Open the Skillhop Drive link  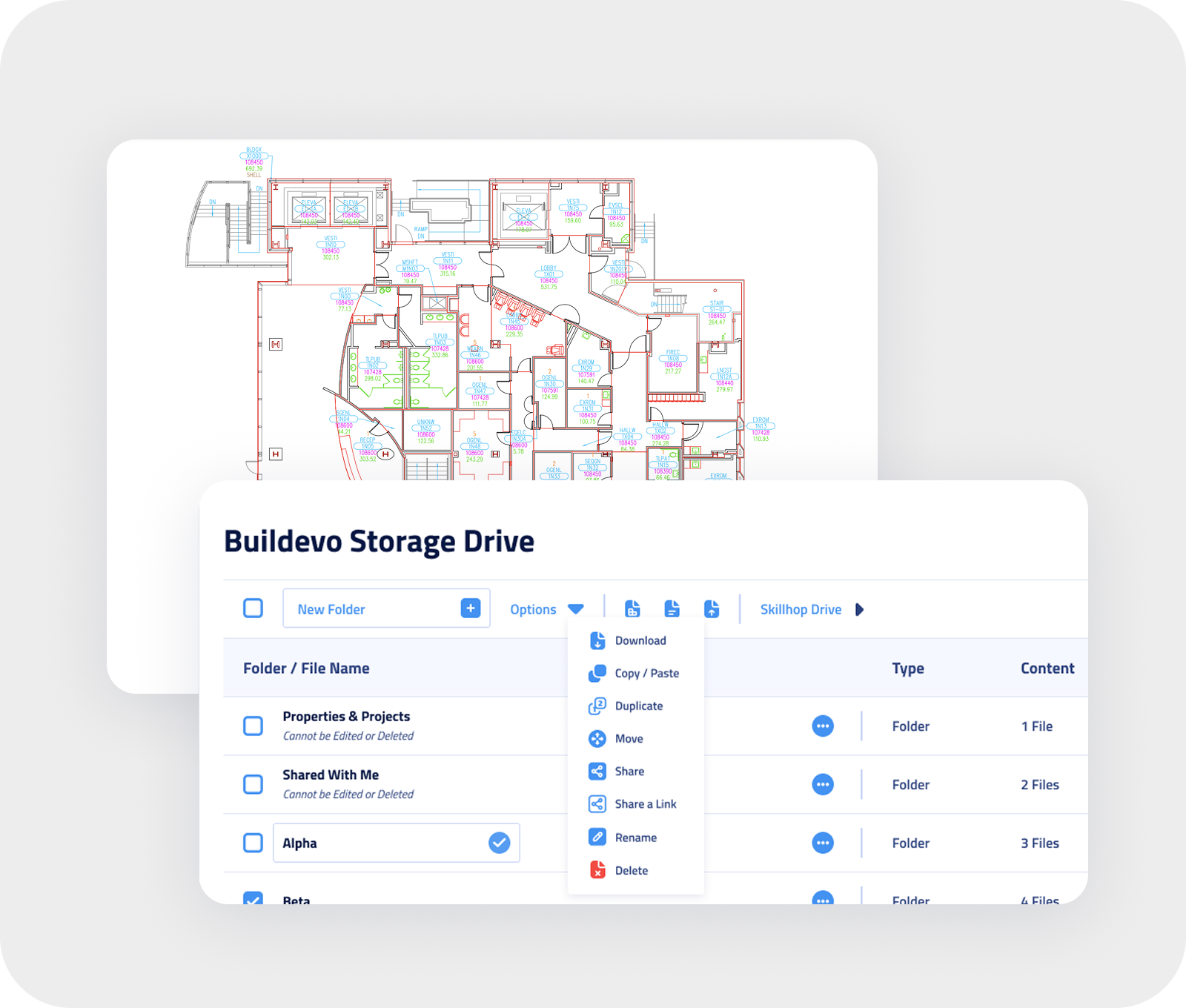[x=801, y=609]
